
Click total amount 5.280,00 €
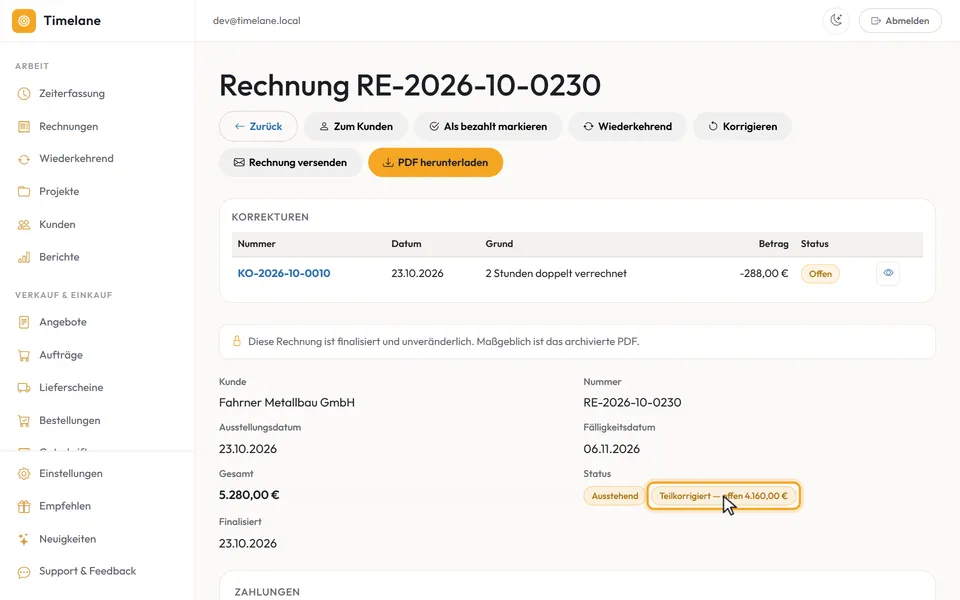click(x=249, y=495)
